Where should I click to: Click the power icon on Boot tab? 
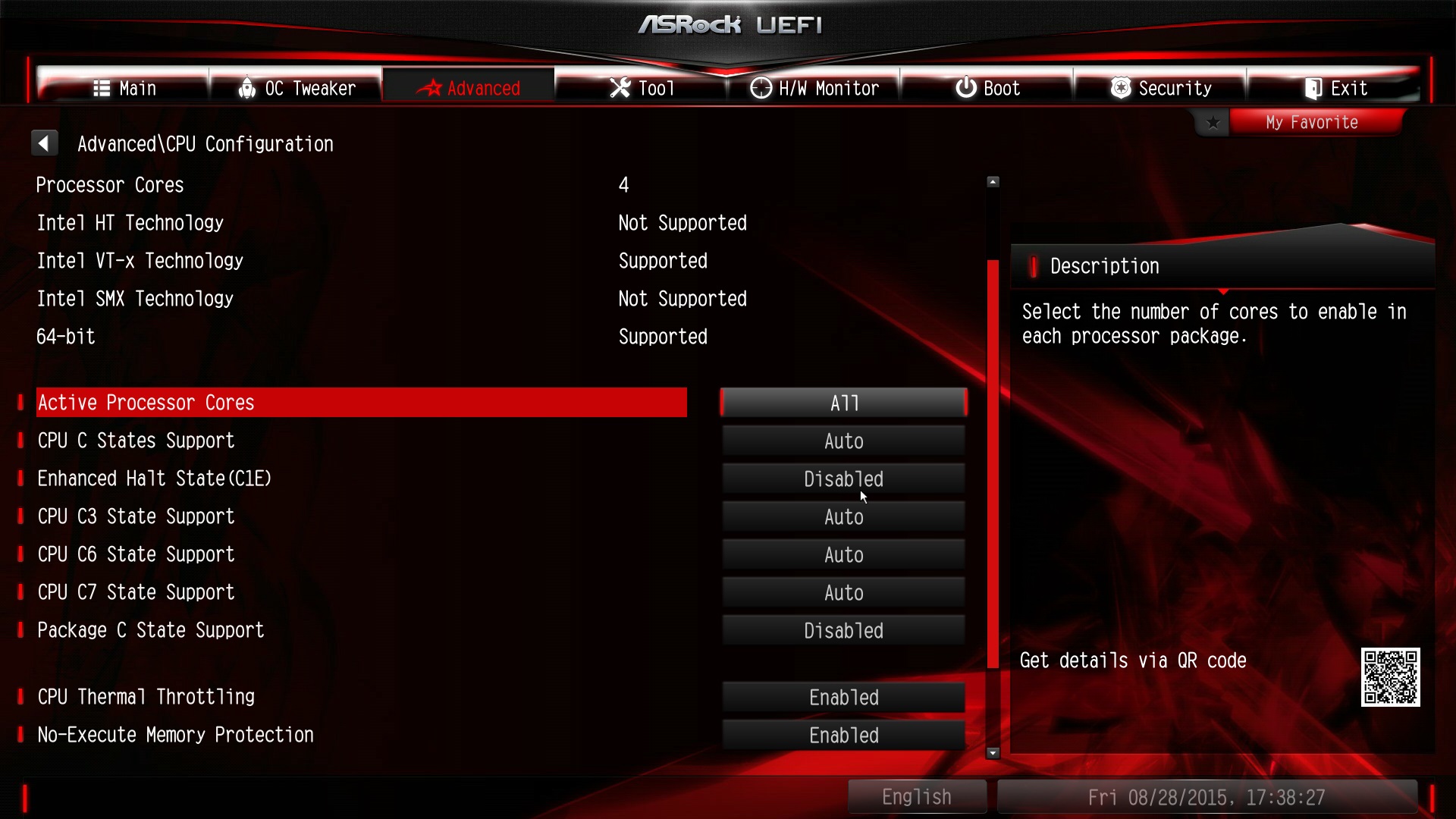click(x=966, y=87)
